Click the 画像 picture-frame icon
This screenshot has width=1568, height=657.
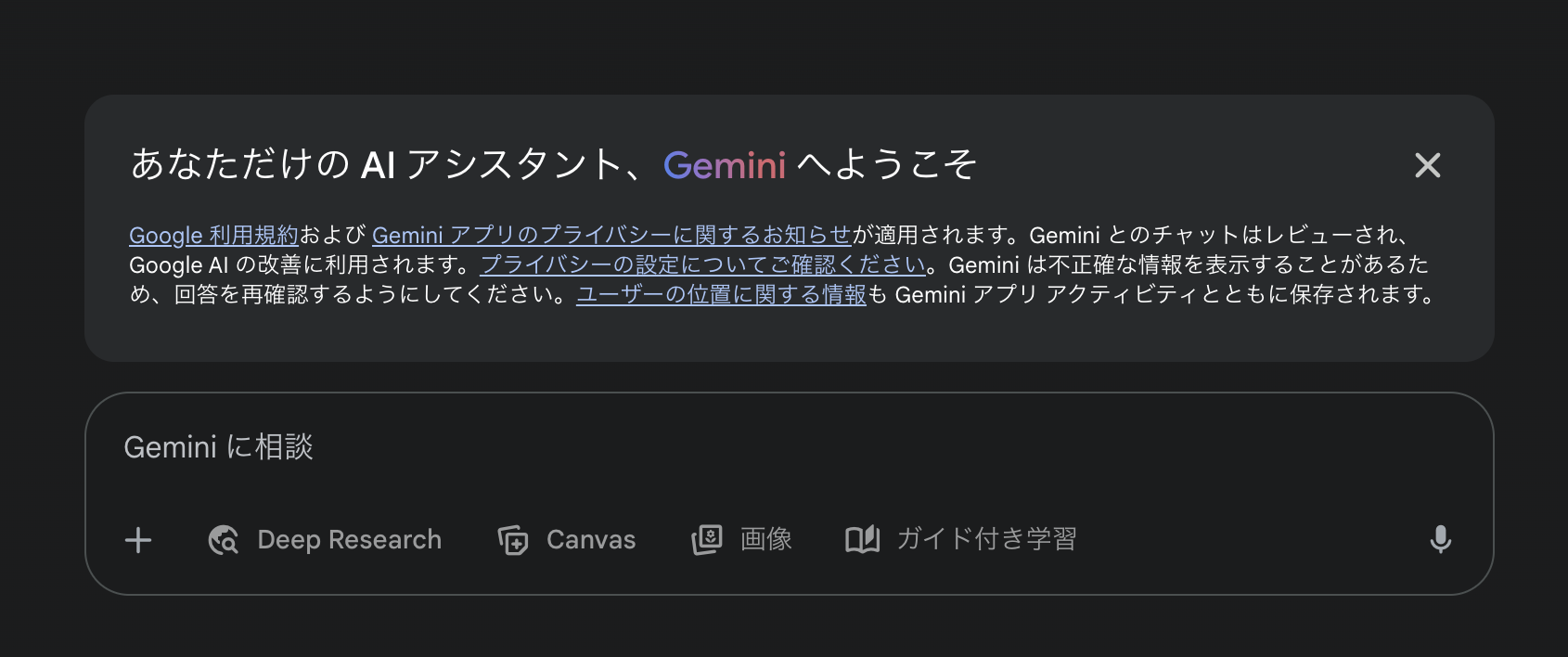pyautogui.click(x=708, y=539)
